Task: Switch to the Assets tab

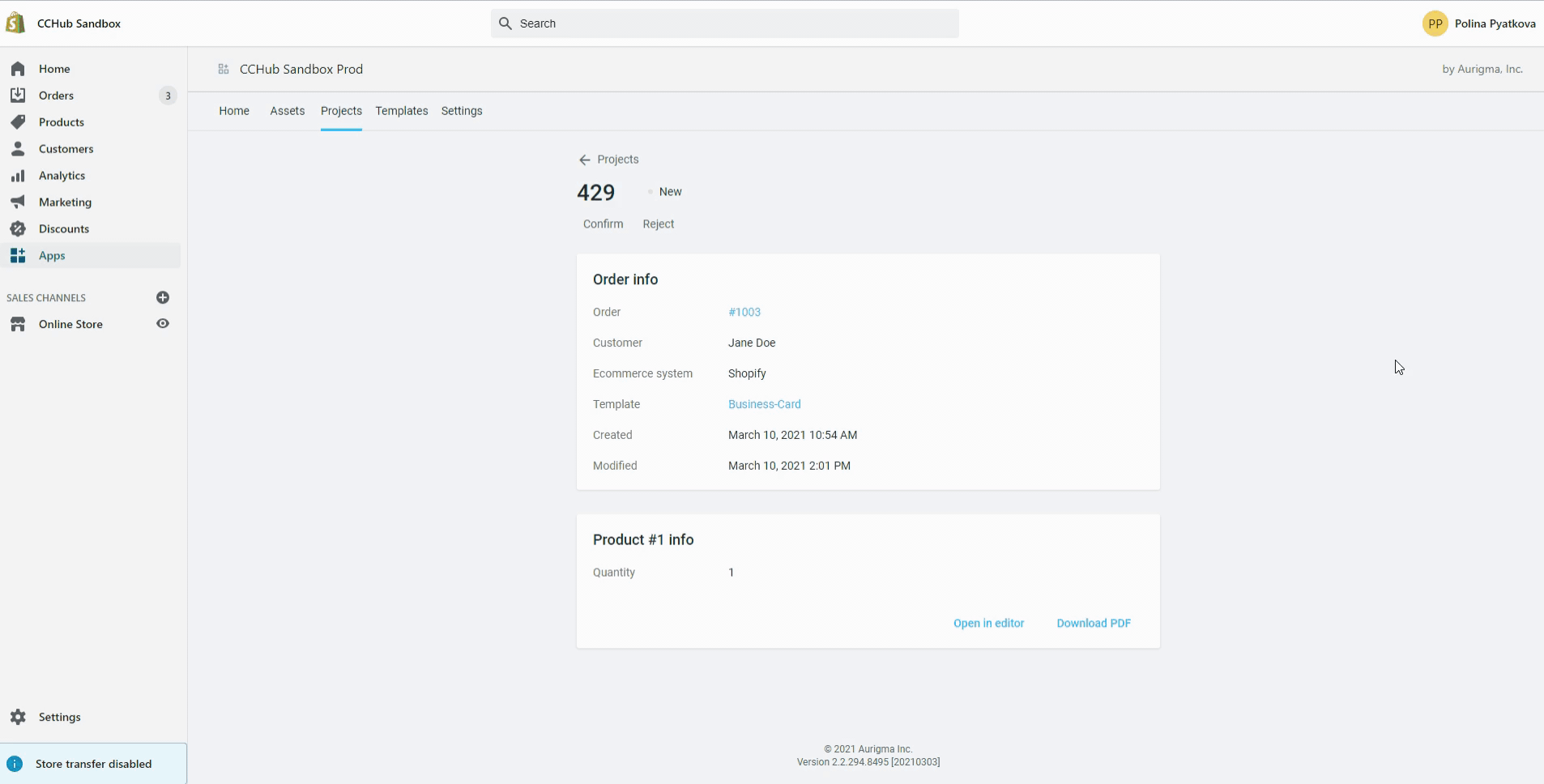Action: [287, 111]
